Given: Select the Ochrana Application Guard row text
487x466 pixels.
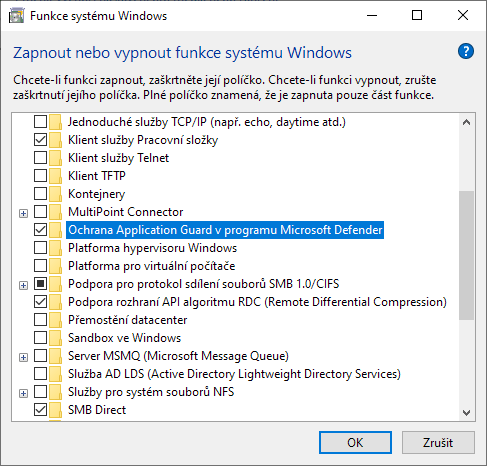Looking at the screenshot, I should pyautogui.click(x=225, y=230).
